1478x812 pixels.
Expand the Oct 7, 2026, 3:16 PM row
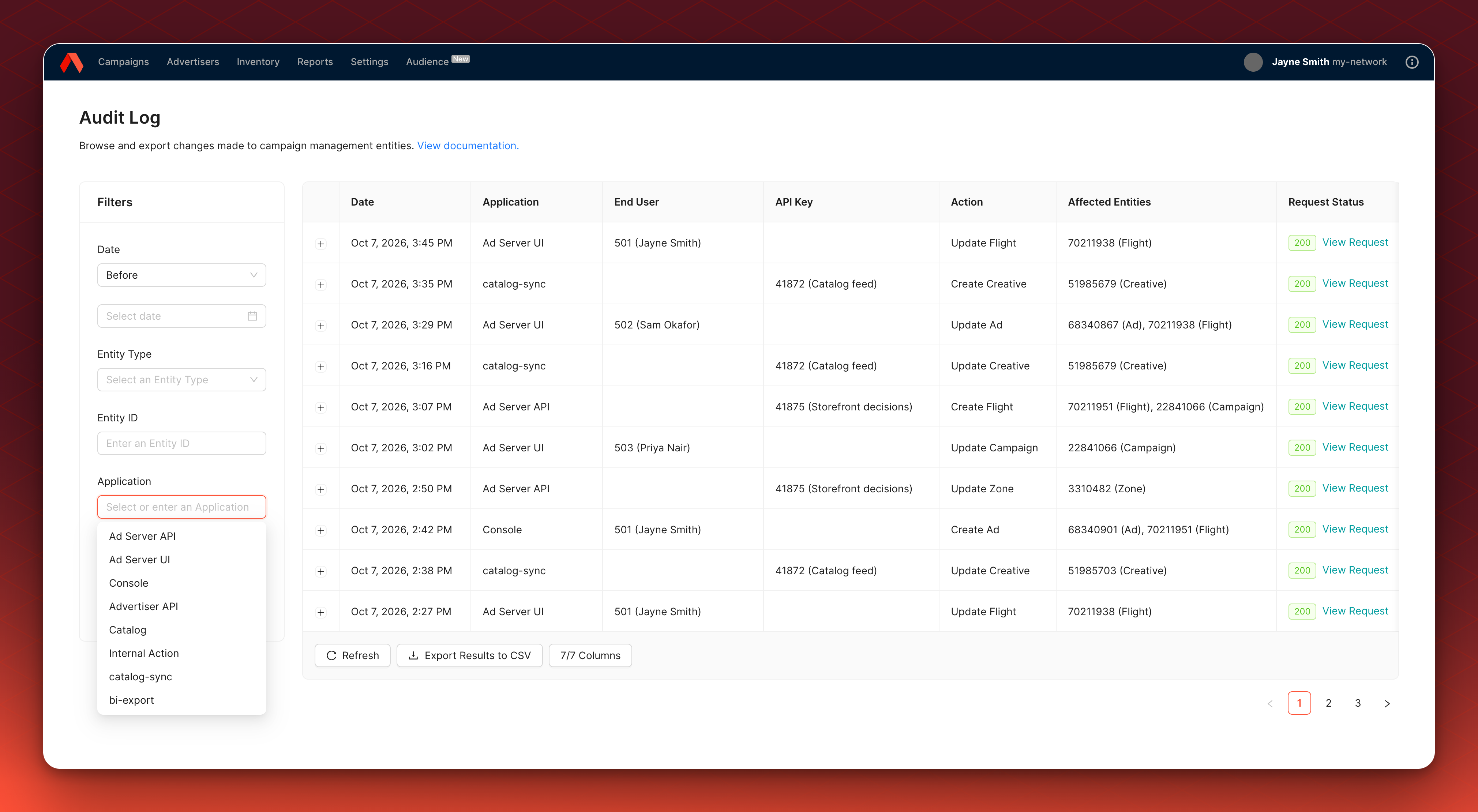point(321,366)
